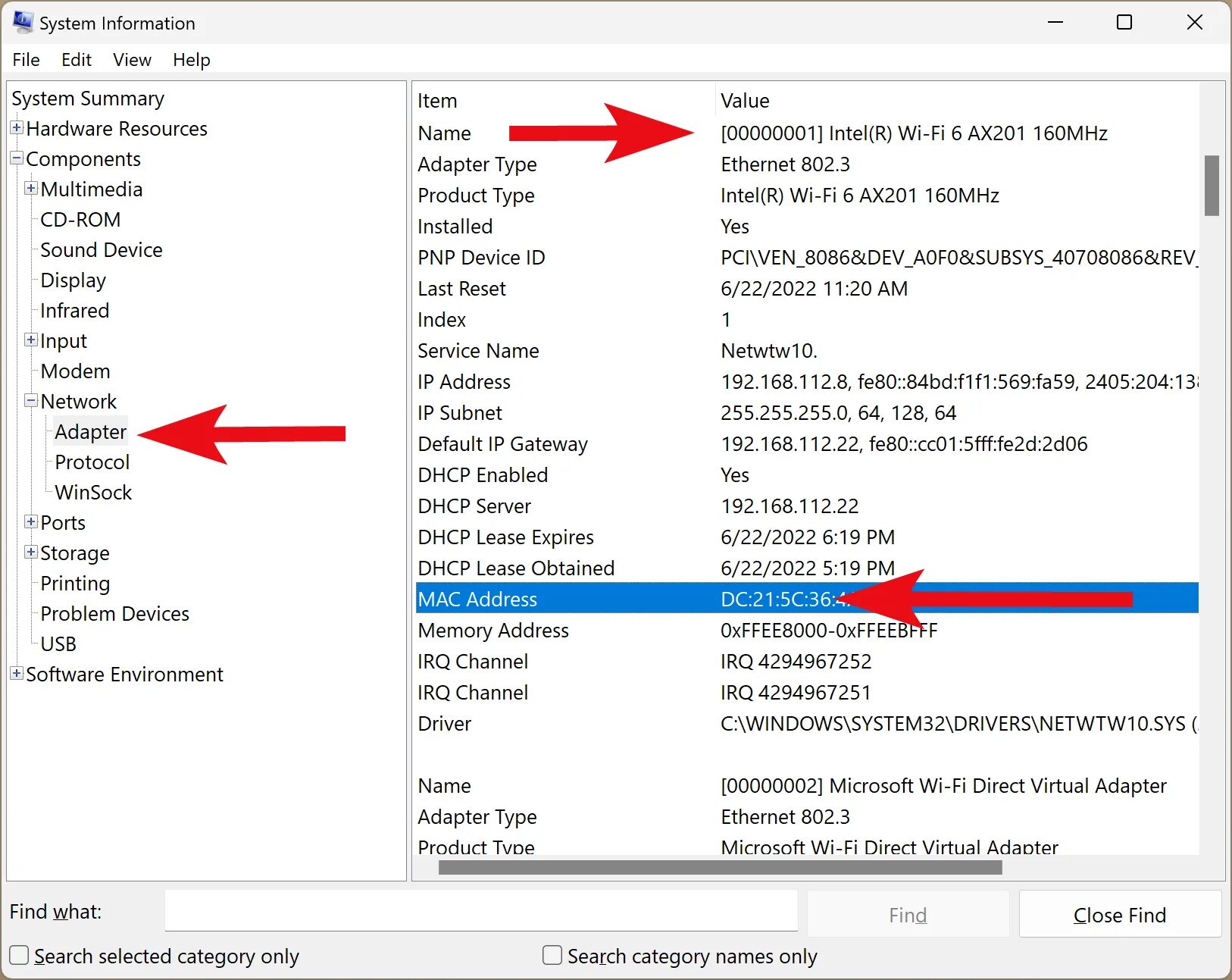The height and width of the screenshot is (980, 1232).
Task: Expand the Ports tree node
Action: [x=31, y=521]
